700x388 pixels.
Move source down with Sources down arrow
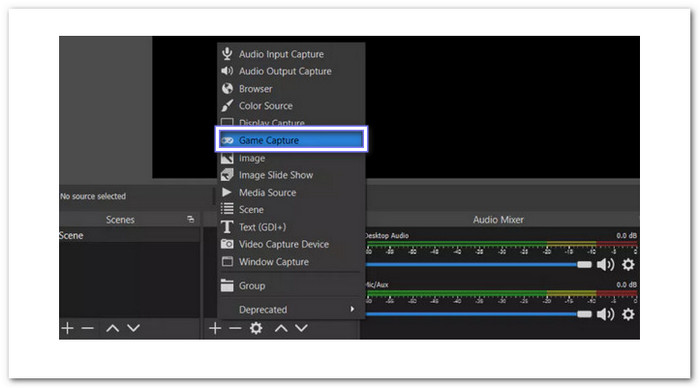click(x=301, y=328)
